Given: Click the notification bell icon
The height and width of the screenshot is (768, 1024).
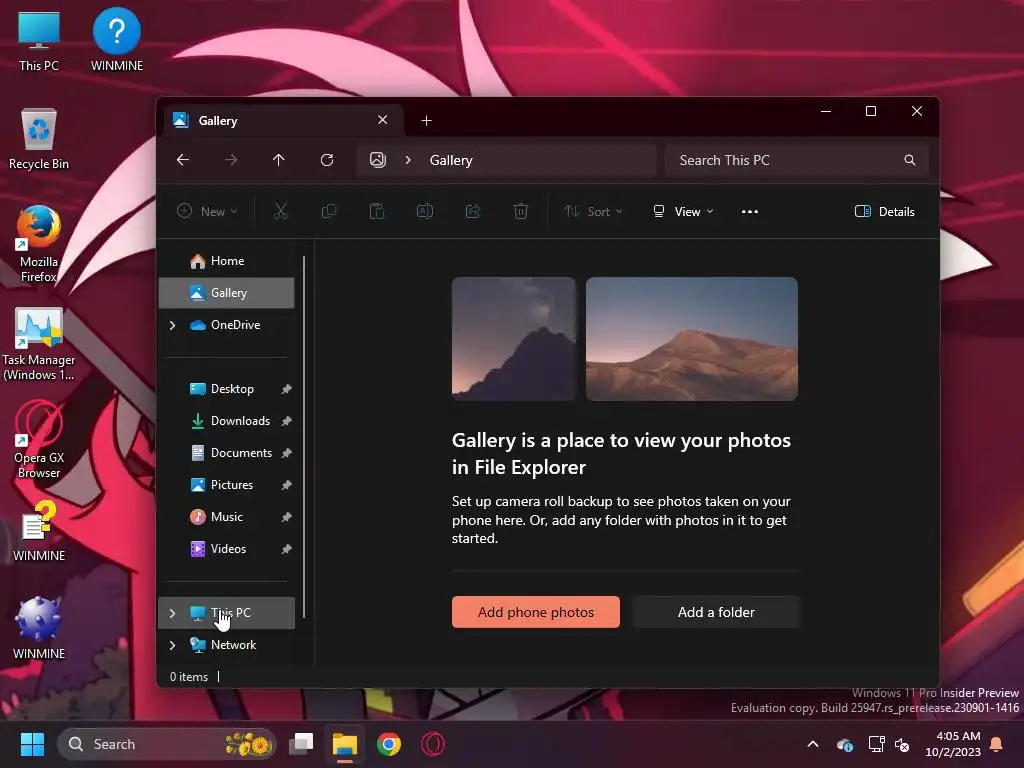Looking at the screenshot, I should point(997,744).
